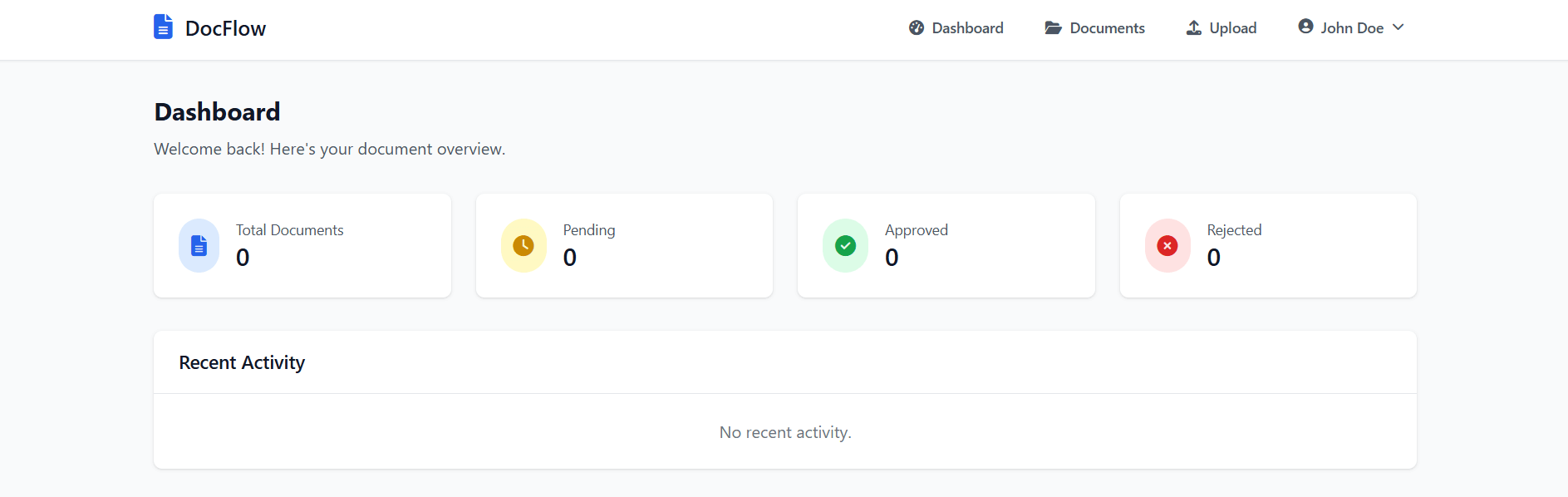The image size is (1568, 497).
Task: Click the Recent Activity section heading
Action: (x=242, y=362)
